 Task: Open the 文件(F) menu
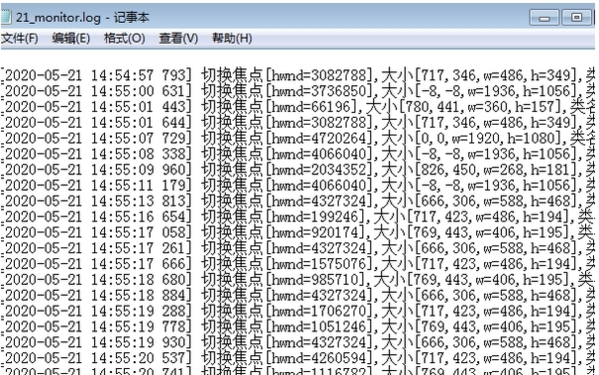pyautogui.click(x=19, y=39)
